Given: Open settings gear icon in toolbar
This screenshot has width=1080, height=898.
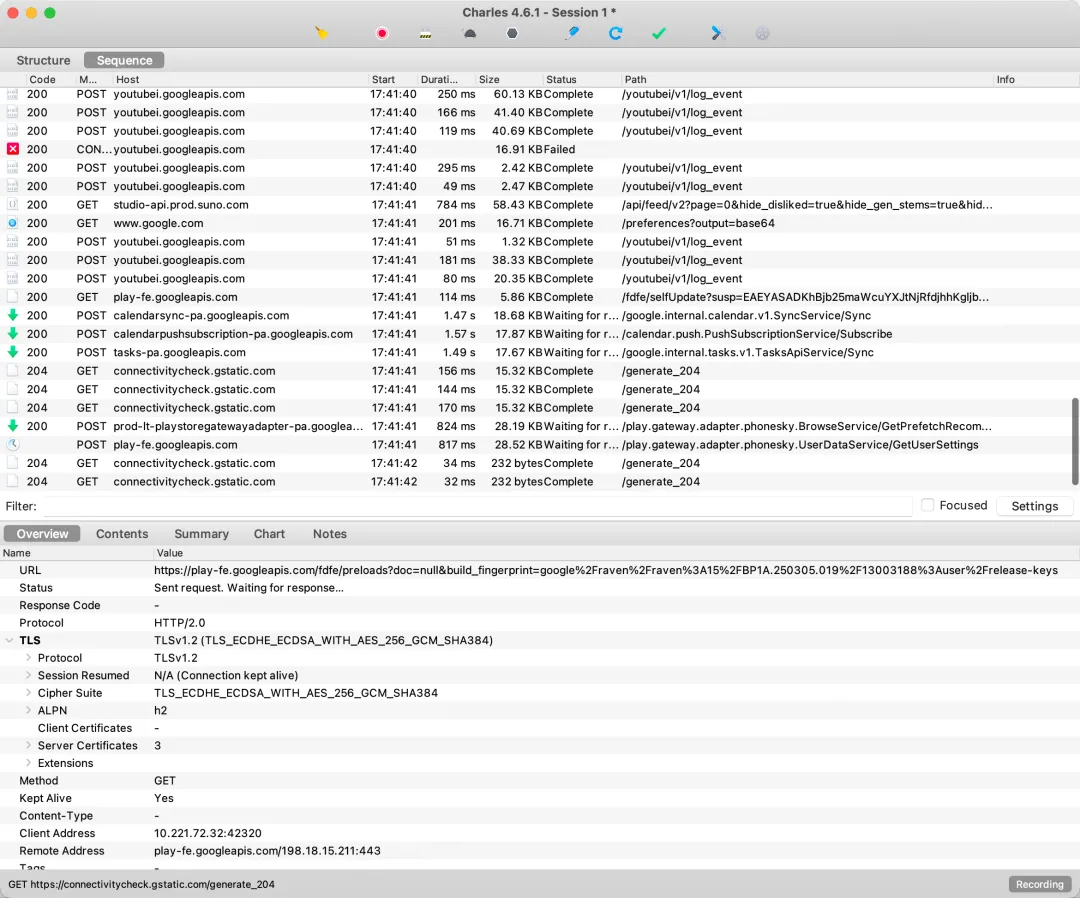Looking at the screenshot, I should pyautogui.click(x=762, y=33).
